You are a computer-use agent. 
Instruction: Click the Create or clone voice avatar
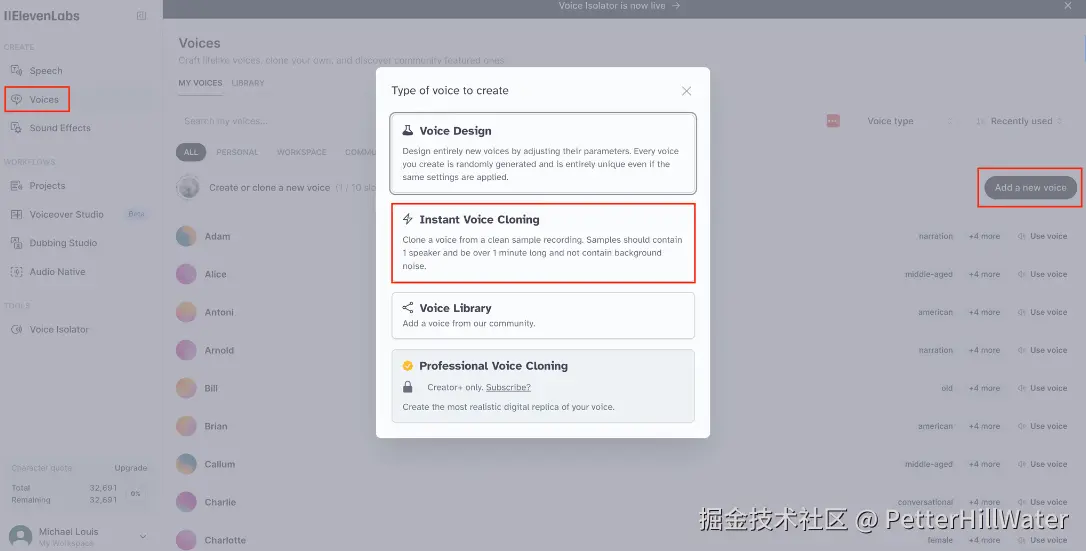tap(188, 188)
